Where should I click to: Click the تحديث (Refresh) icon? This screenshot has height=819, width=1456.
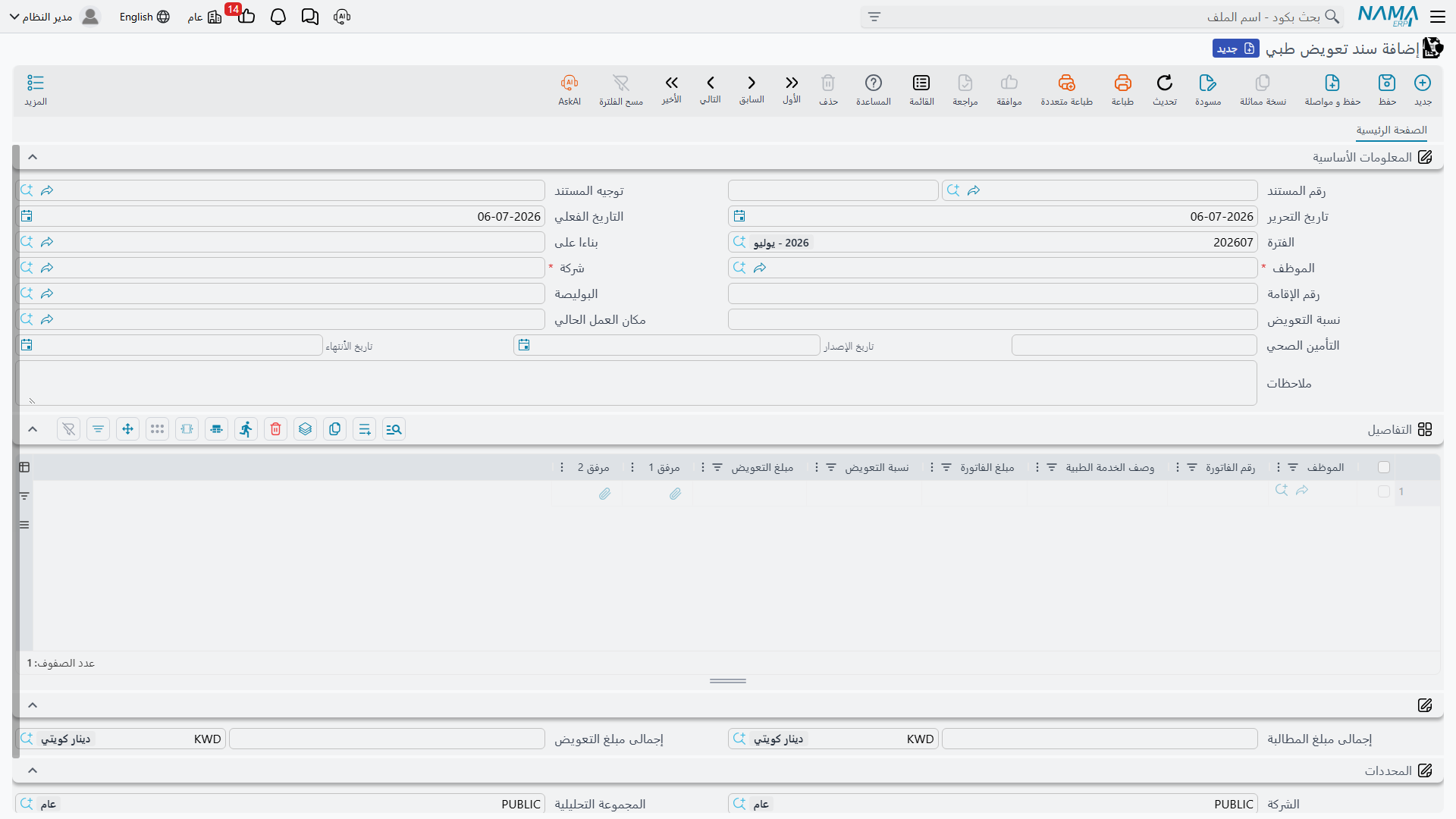click(x=1165, y=89)
